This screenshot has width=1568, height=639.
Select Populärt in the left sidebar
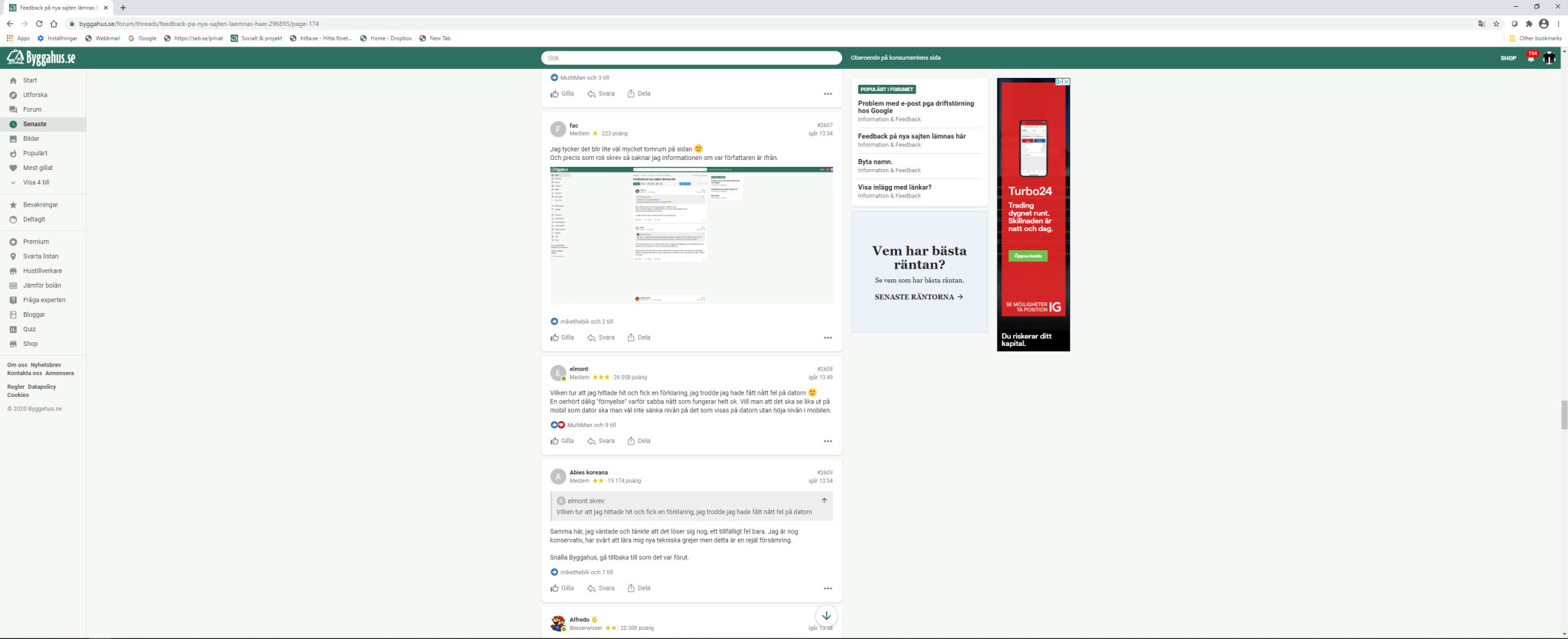[x=34, y=153]
